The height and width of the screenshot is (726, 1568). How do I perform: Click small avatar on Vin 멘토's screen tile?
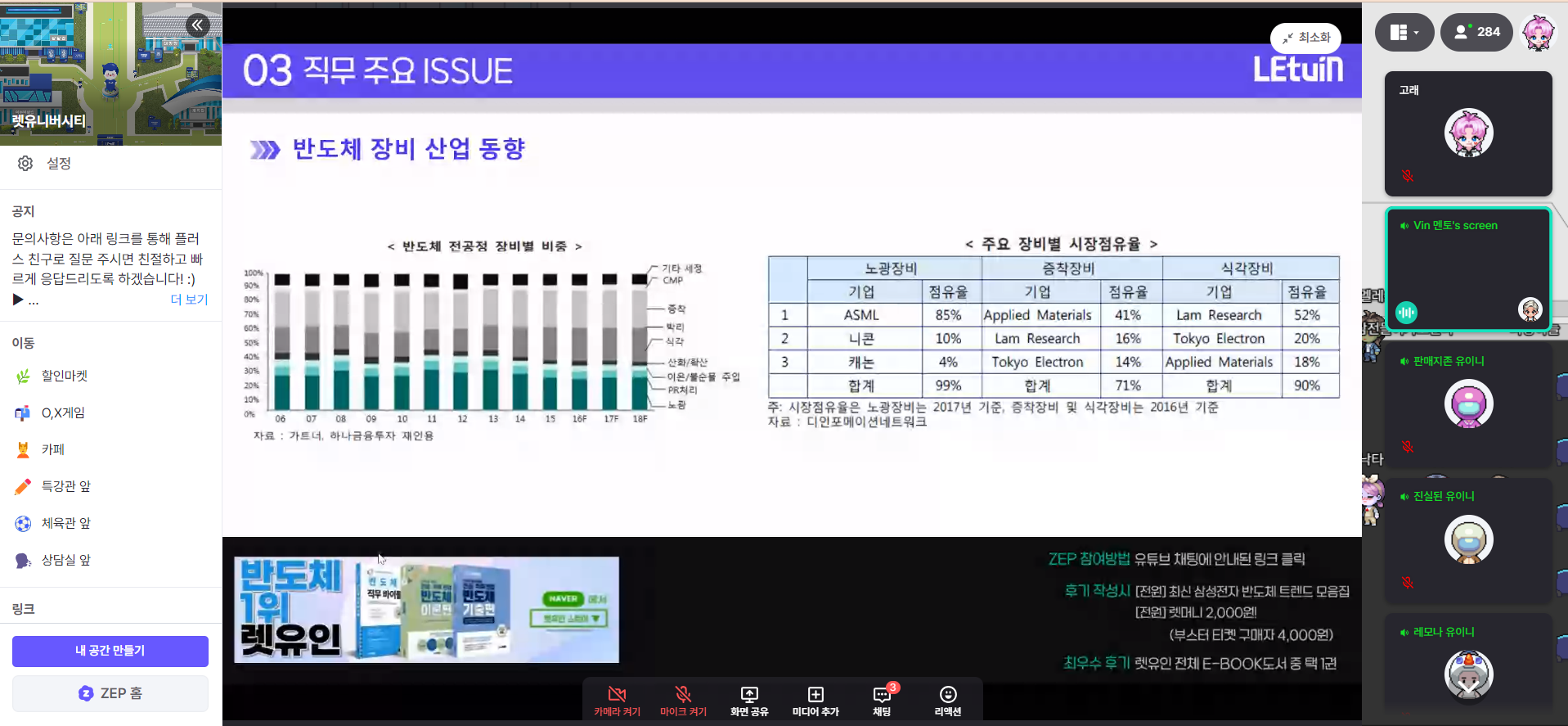coord(1530,309)
